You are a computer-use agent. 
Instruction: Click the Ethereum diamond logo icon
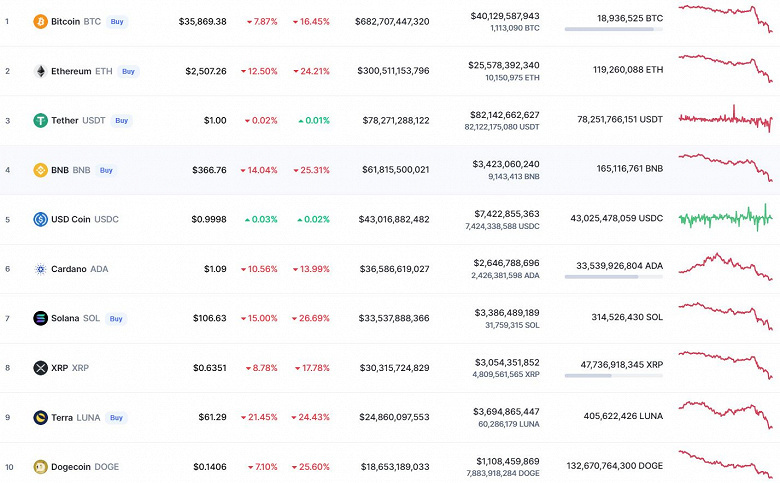(x=40, y=71)
